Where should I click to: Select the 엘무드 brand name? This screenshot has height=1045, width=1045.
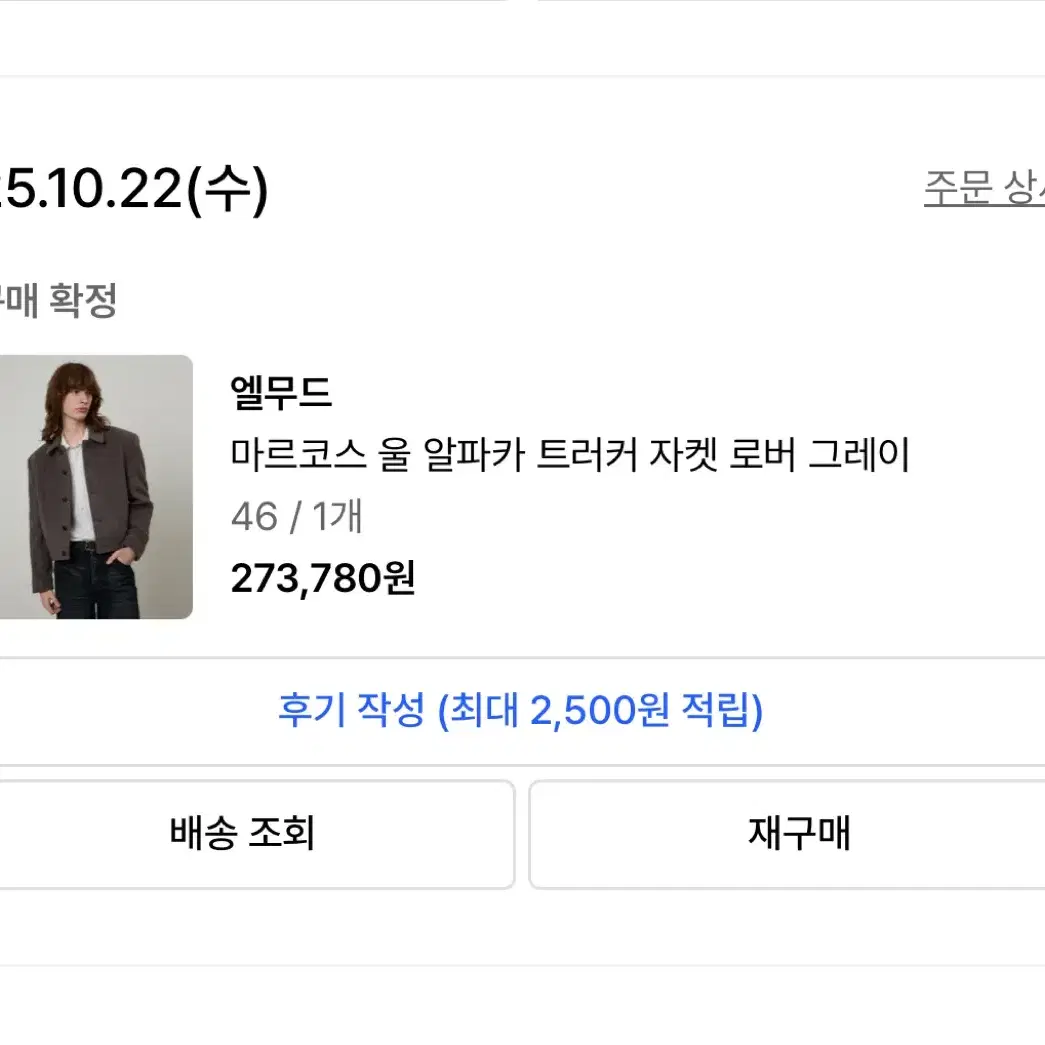tap(281, 393)
